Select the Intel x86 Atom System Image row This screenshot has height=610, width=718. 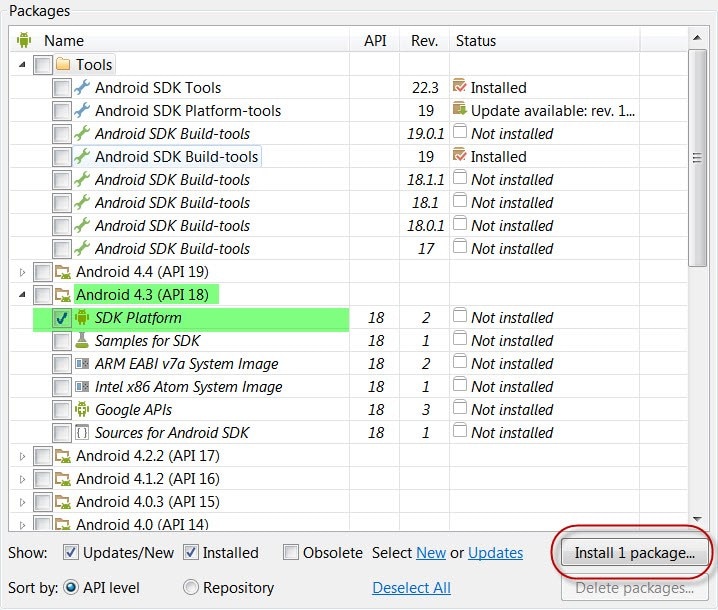[348, 387]
